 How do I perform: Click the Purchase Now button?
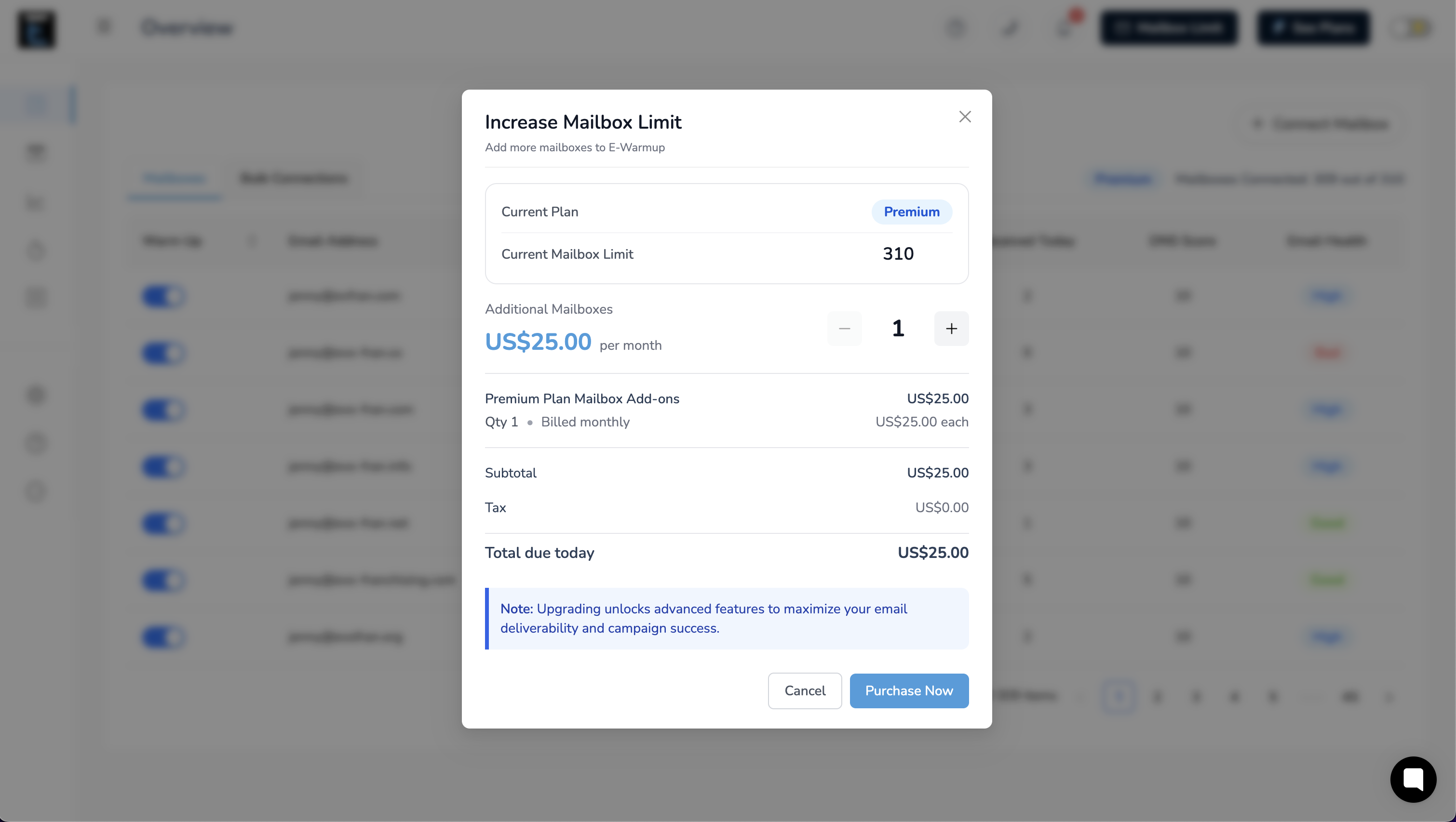tap(909, 690)
